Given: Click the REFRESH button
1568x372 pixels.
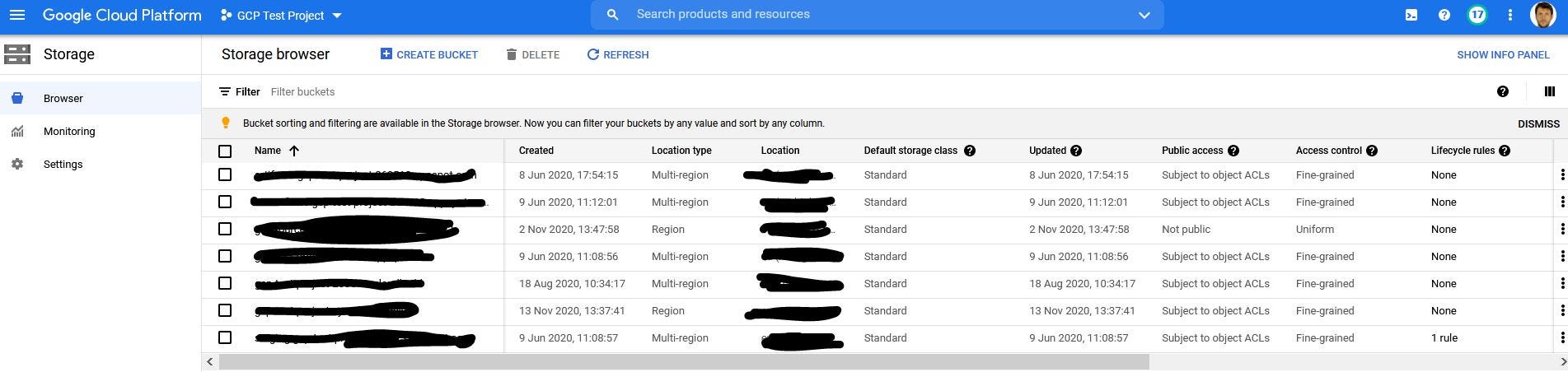Looking at the screenshot, I should click(x=618, y=55).
